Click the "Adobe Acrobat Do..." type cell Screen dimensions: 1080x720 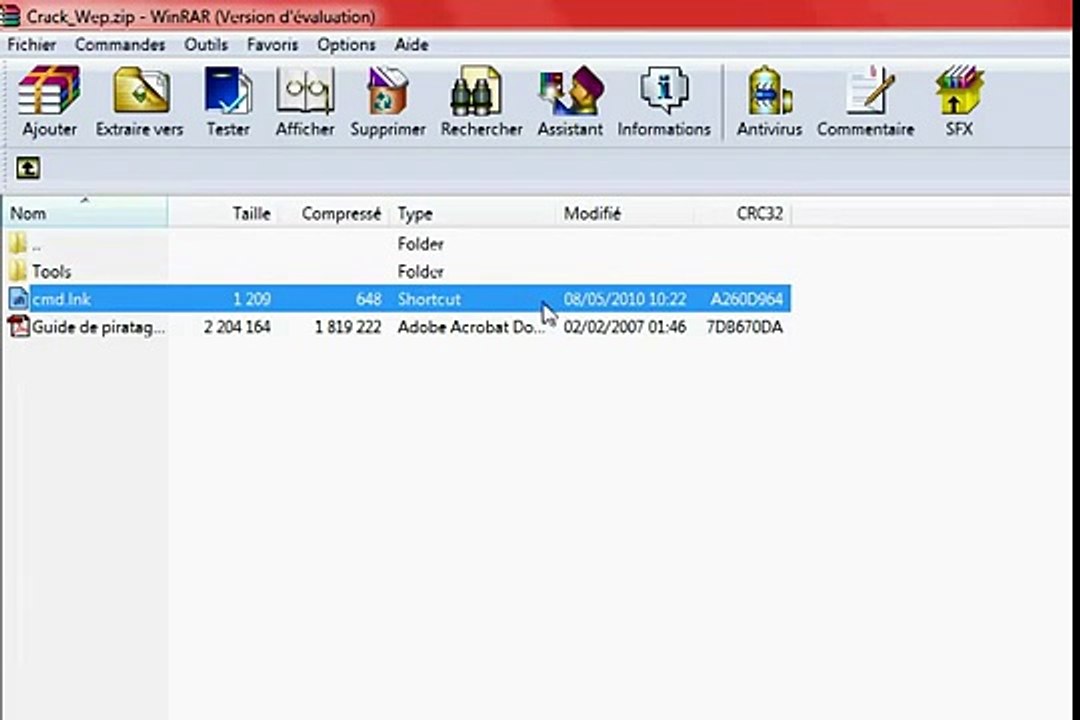471,327
